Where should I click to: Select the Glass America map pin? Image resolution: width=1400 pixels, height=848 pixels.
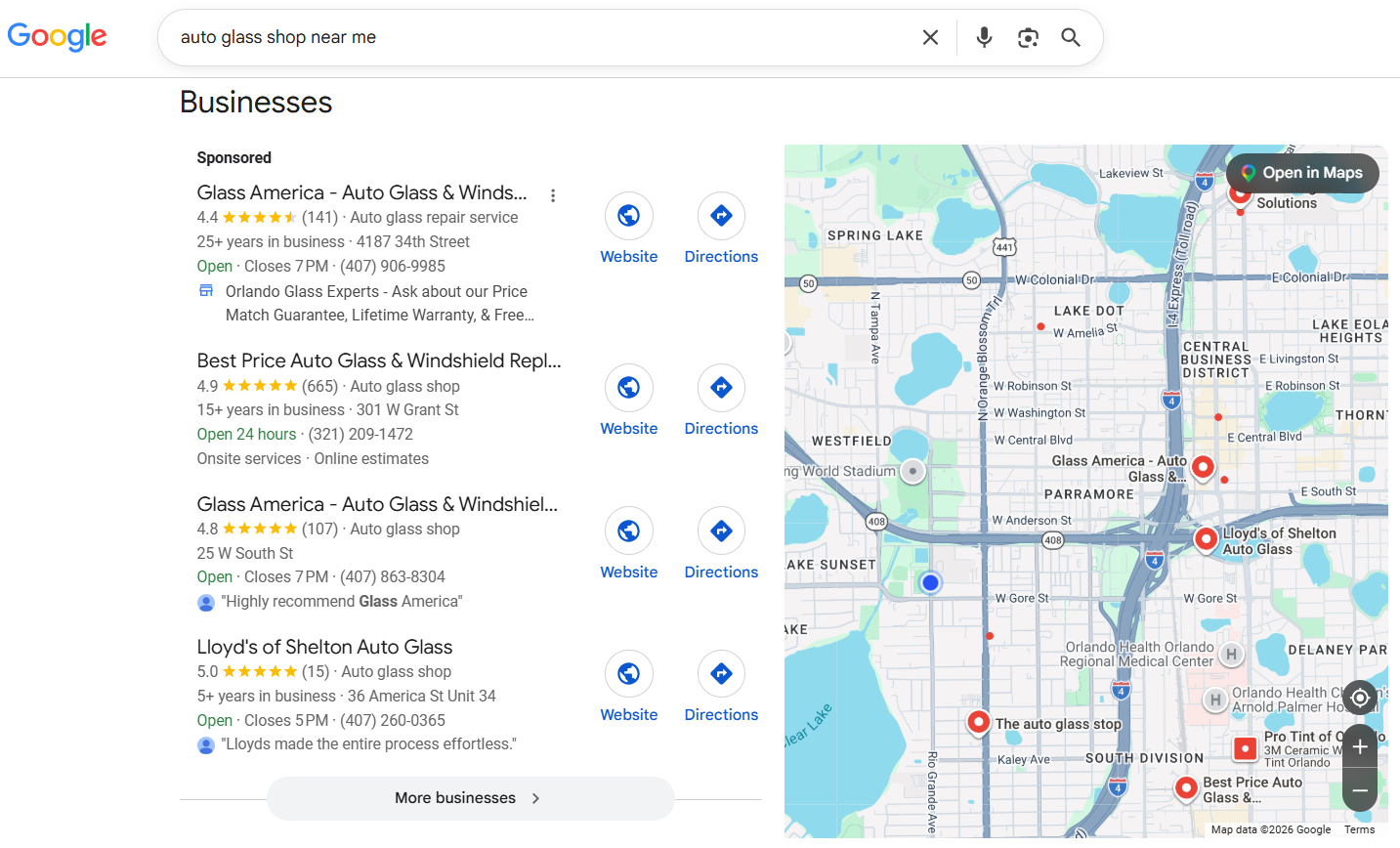point(1203,467)
